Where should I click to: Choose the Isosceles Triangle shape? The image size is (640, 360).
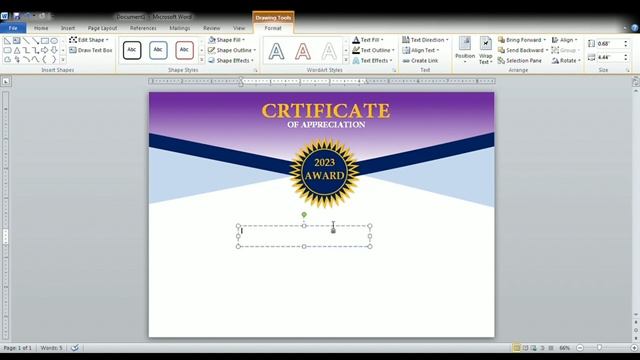(x=17, y=50)
